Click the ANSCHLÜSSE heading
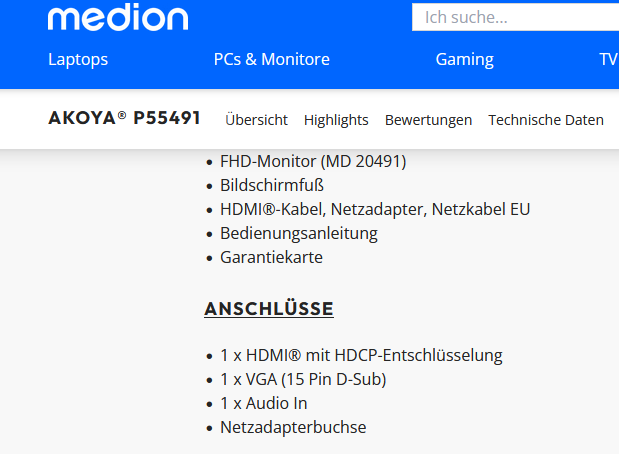This screenshot has height=454, width=619. [x=269, y=309]
